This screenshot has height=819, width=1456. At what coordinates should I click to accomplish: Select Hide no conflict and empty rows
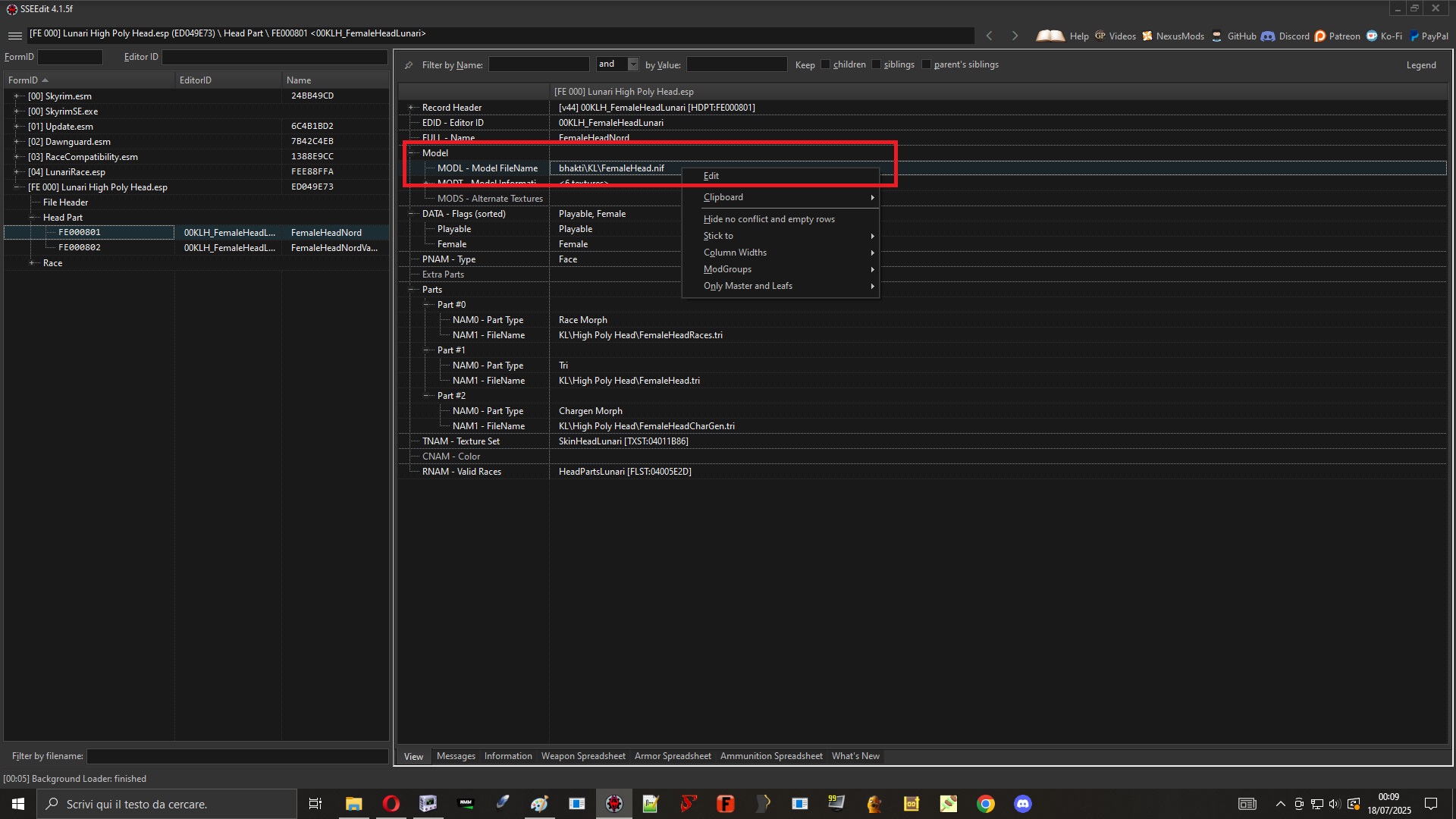pyautogui.click(x=780, y=219)
